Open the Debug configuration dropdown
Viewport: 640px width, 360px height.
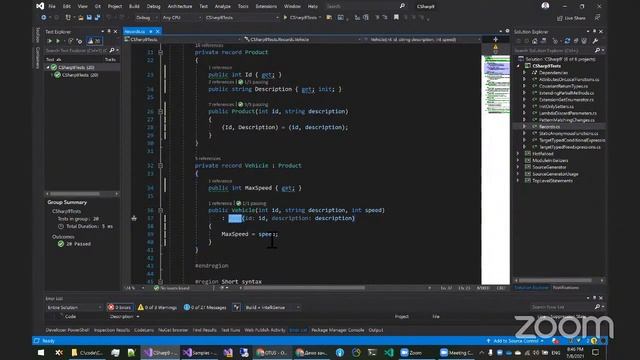tap(145, 18)
